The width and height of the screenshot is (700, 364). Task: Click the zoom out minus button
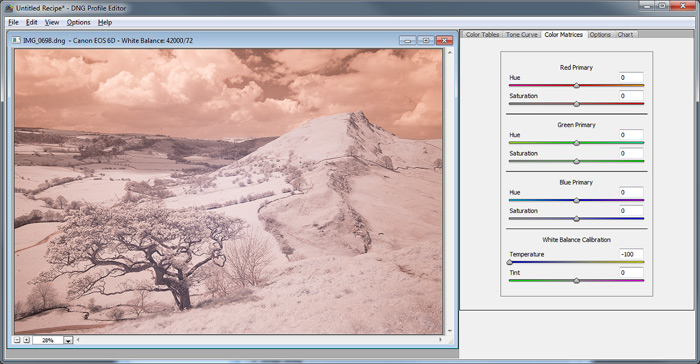coord(17,340)
